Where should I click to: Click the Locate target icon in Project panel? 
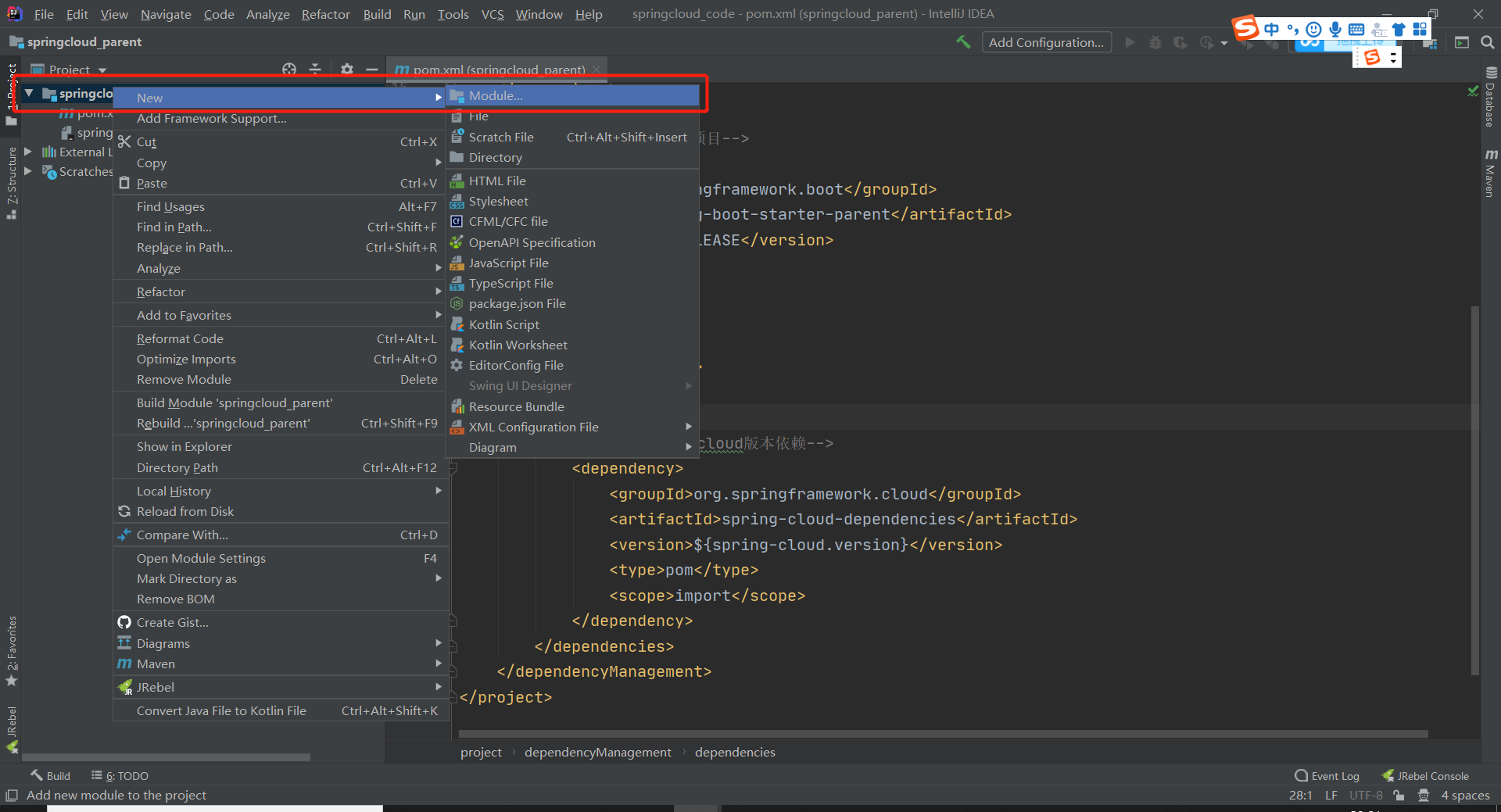(x=289, y=70)
